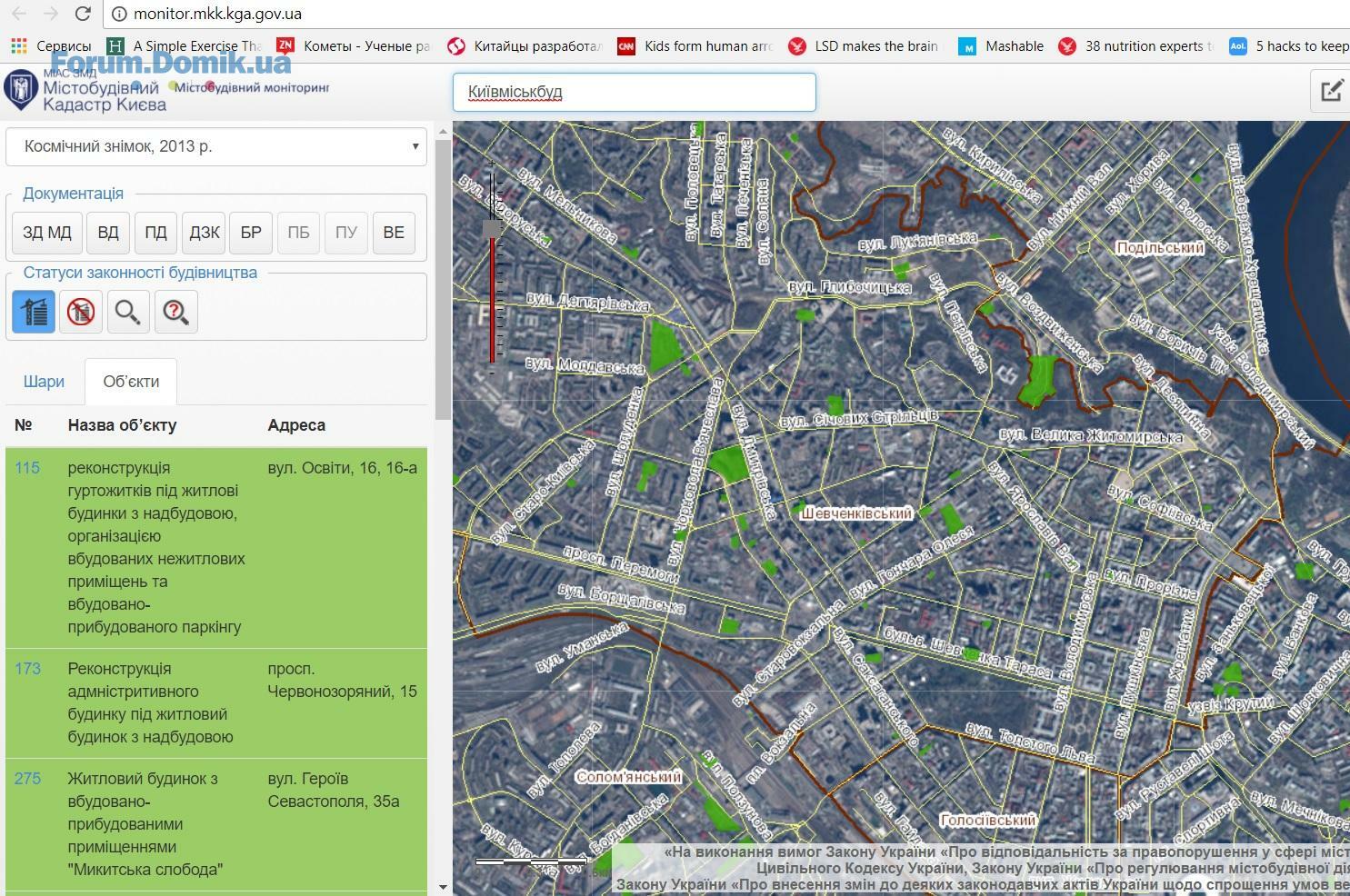Open object number 173 link

tap(27, 669)
